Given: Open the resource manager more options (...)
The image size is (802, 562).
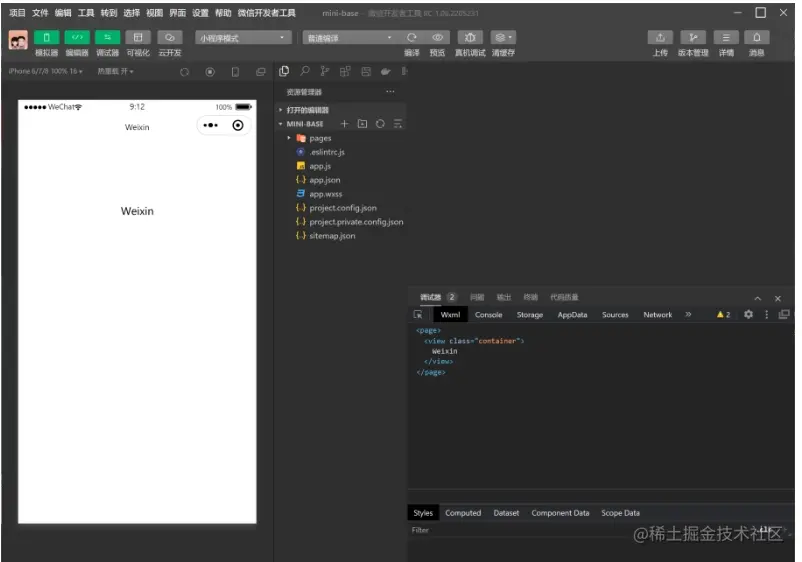Looking at the screenshot, I should (x=390, y=92).
